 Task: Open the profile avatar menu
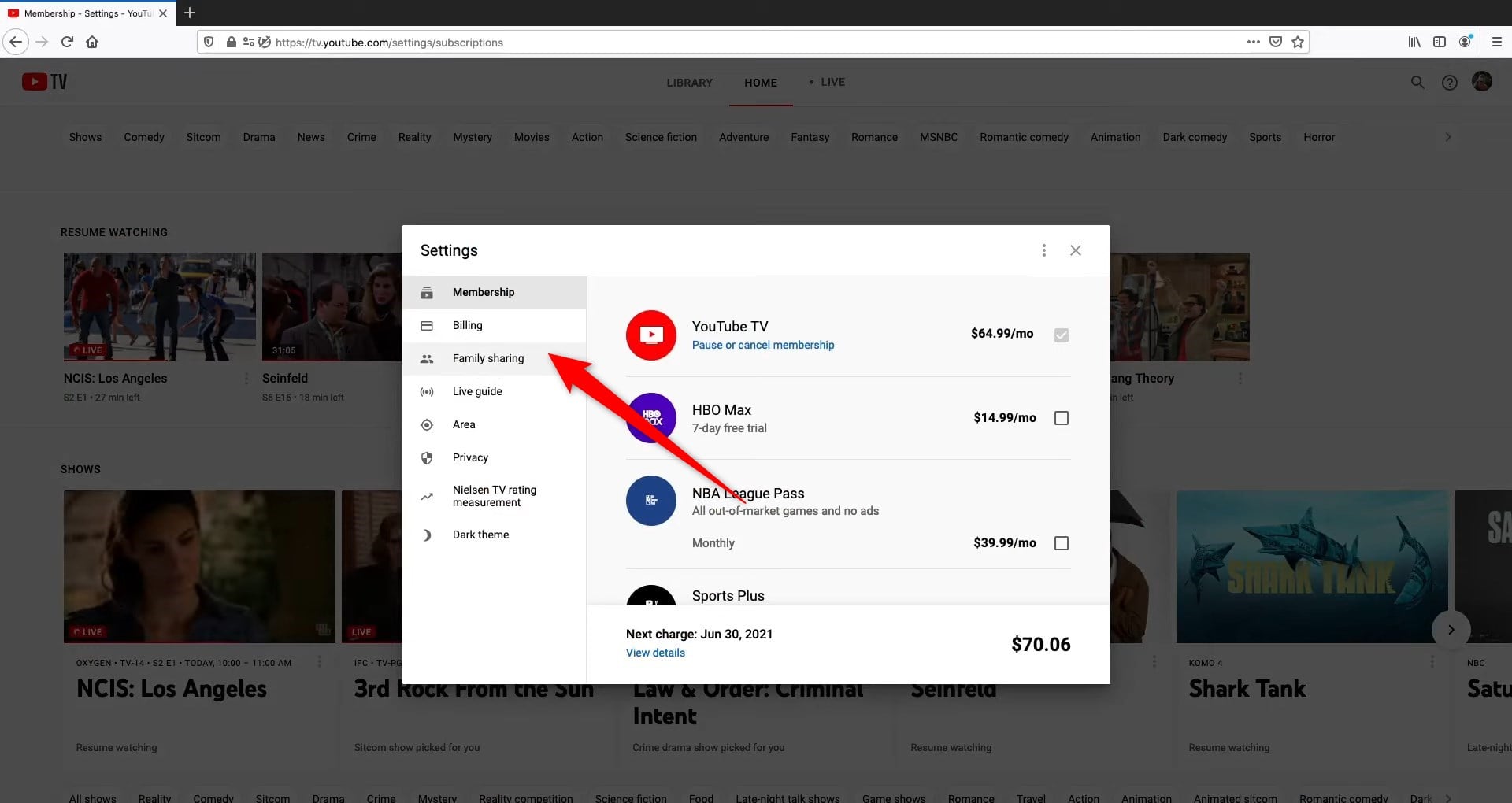pyautogui.click(x=1483, y=81)
